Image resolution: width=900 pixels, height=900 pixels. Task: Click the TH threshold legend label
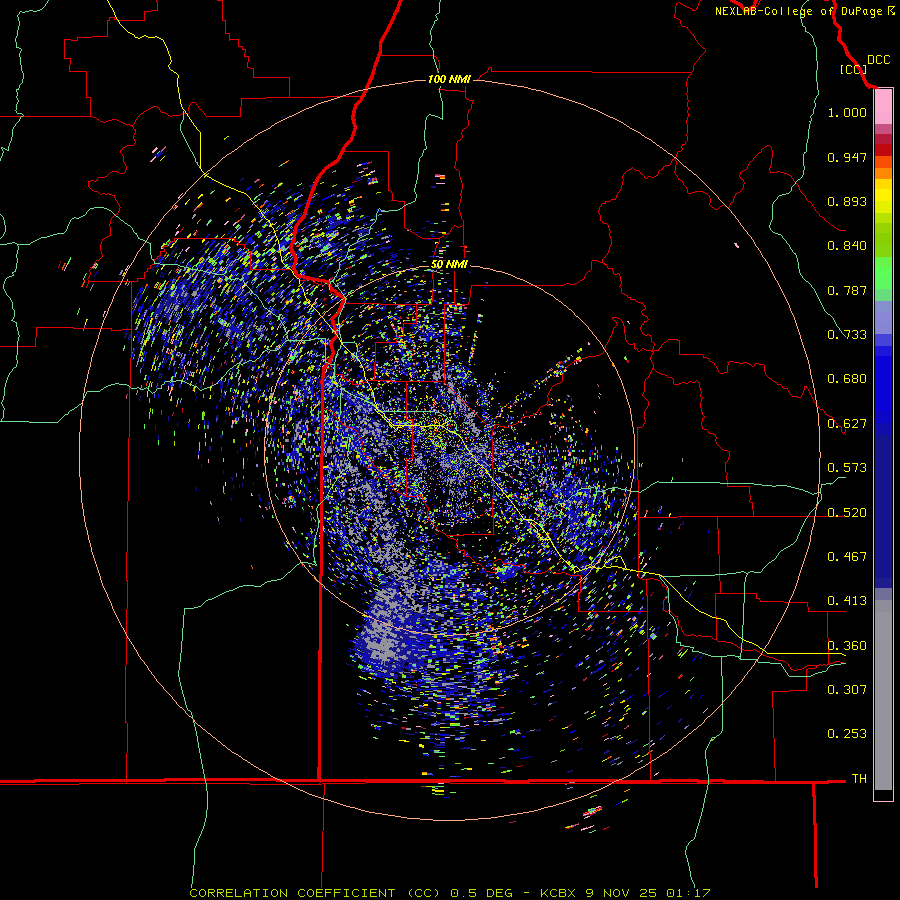pyautogui.click(x=859, y=779)
